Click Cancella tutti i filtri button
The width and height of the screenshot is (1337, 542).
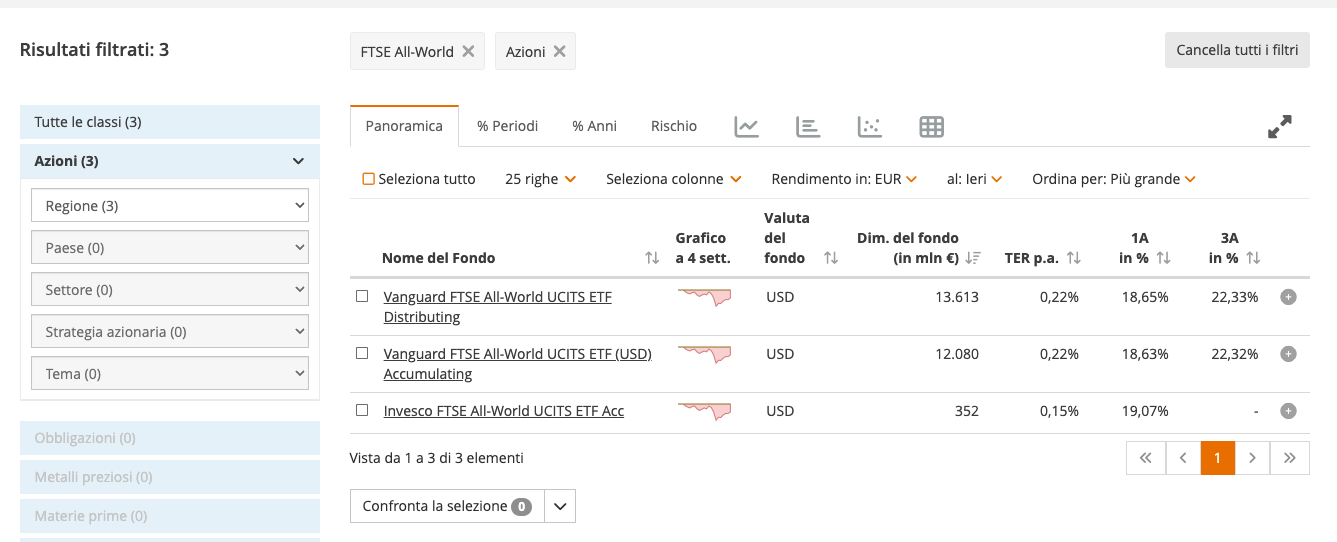click(x=1236, y=50)
